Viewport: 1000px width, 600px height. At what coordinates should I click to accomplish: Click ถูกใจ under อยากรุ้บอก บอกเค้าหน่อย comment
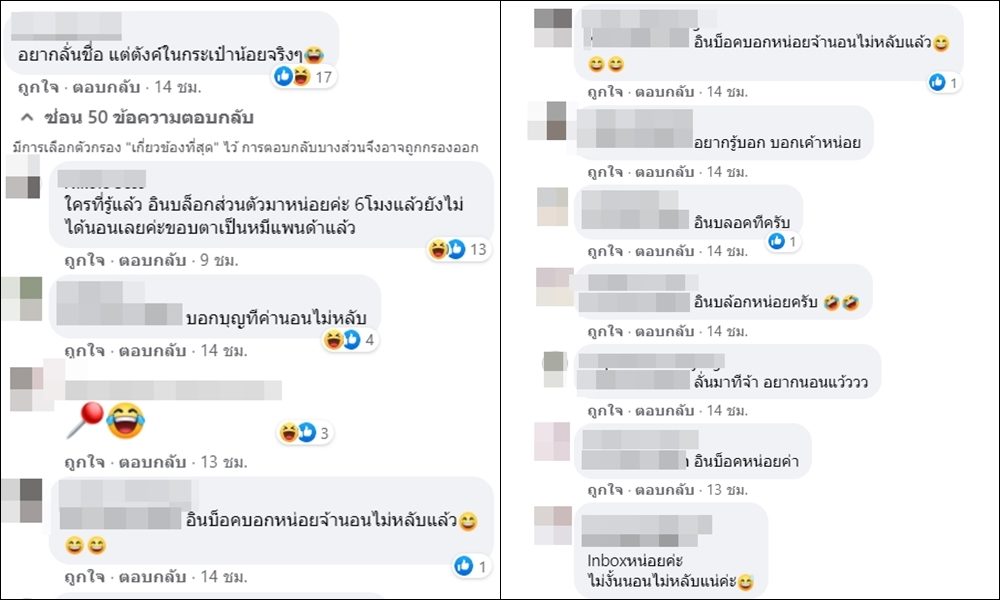click(x=605, y=172)
